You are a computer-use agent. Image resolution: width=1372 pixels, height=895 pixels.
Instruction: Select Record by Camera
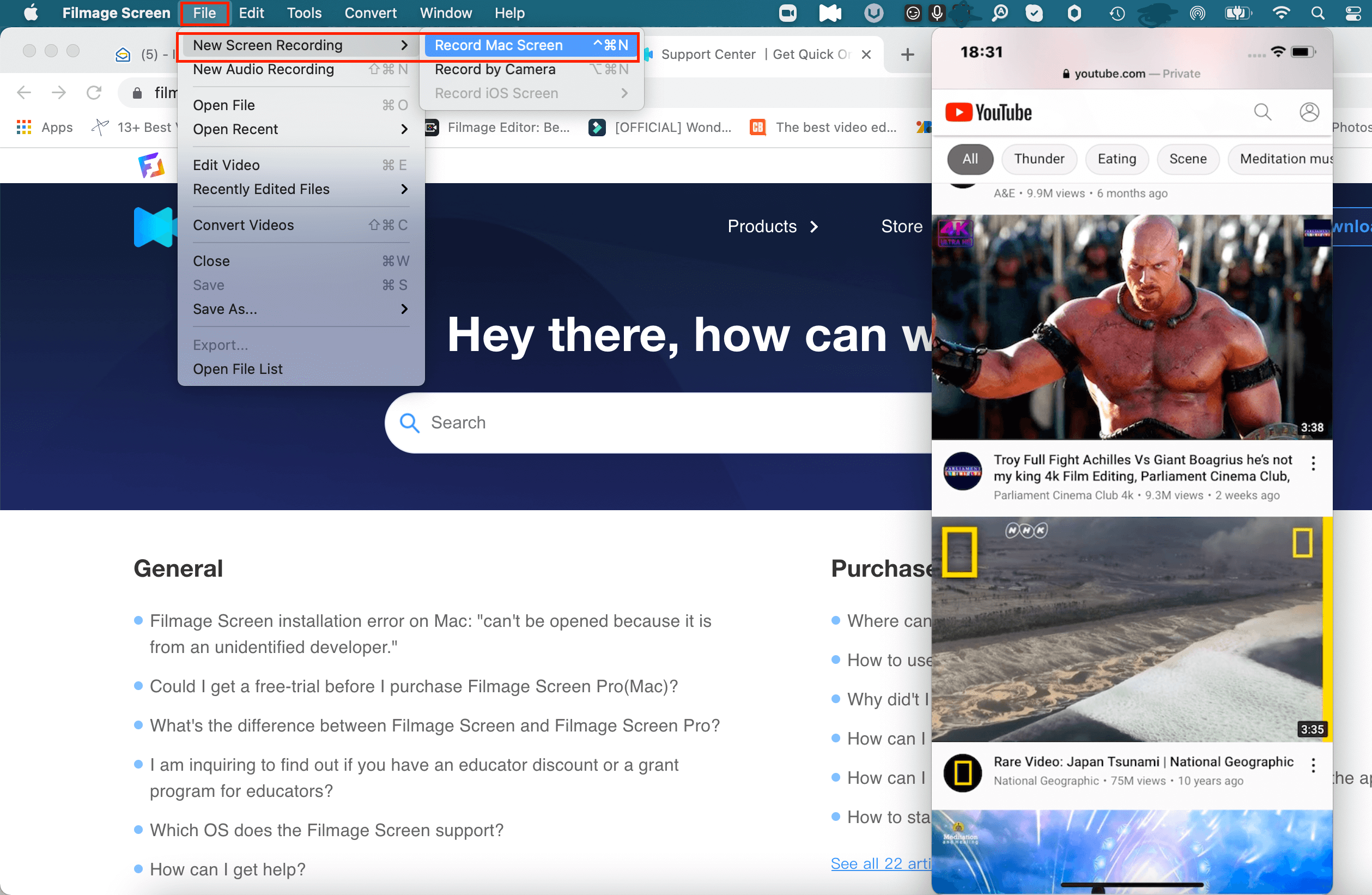531,69
